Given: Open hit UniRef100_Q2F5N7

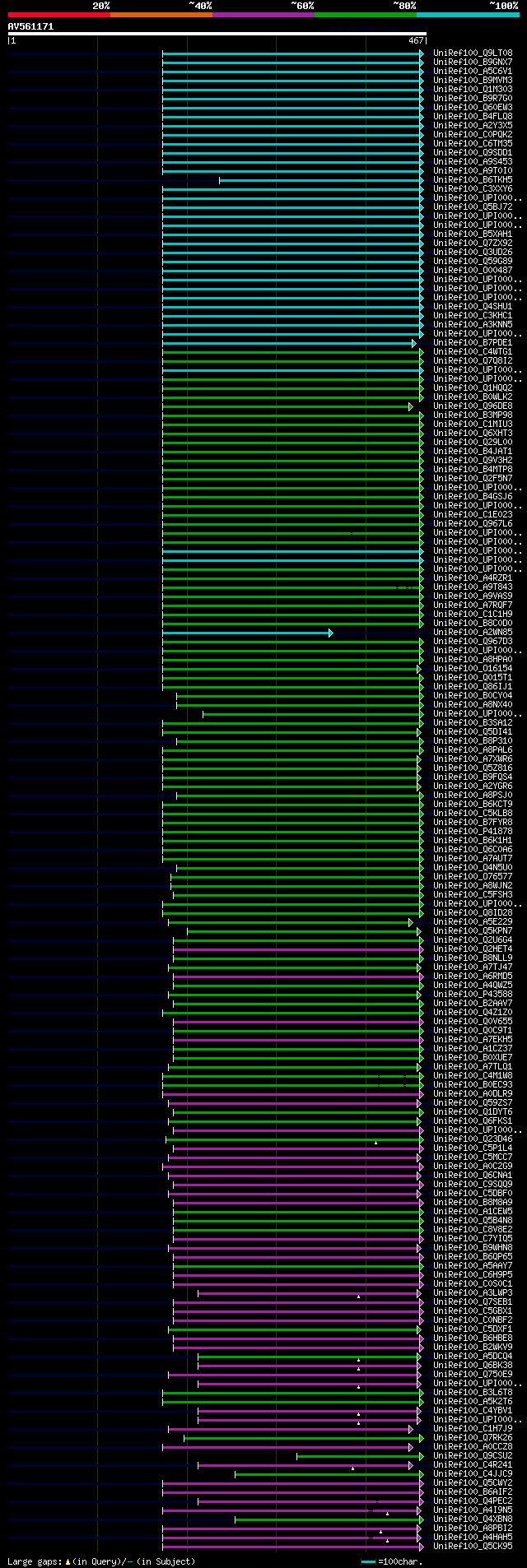Looking at the screenshot, I should (x=473, y=478).
